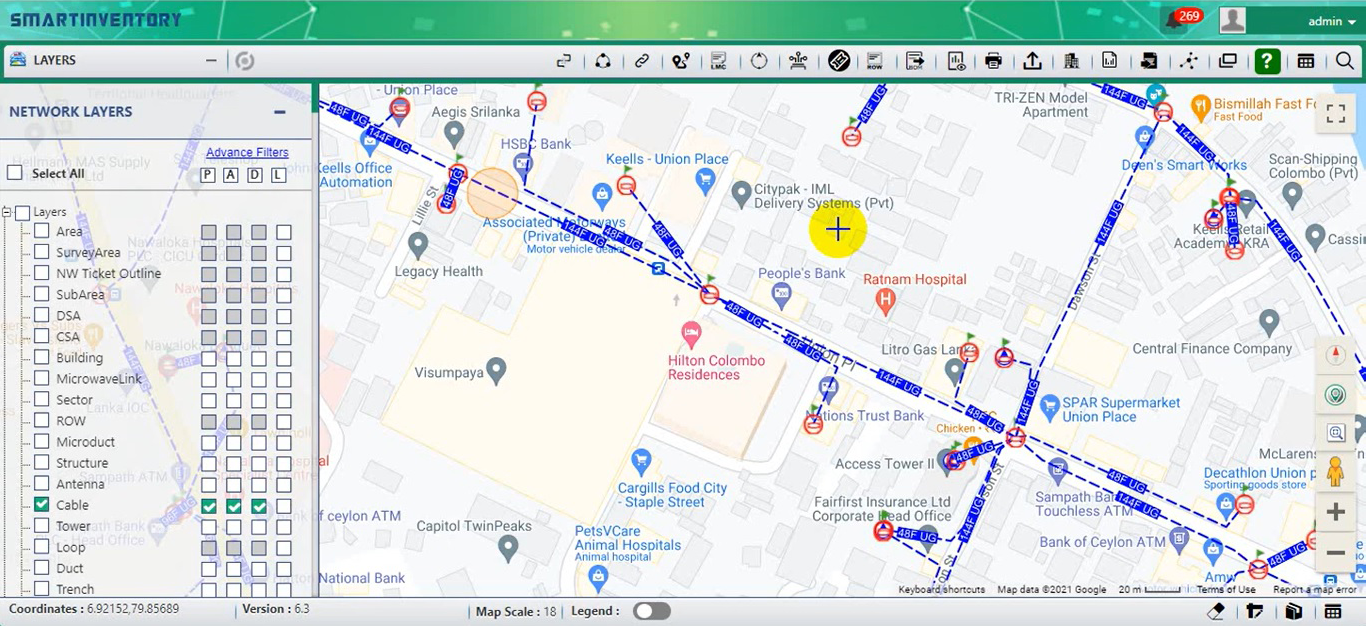Click the book icon in status bar

click(x=1293, y=611)
